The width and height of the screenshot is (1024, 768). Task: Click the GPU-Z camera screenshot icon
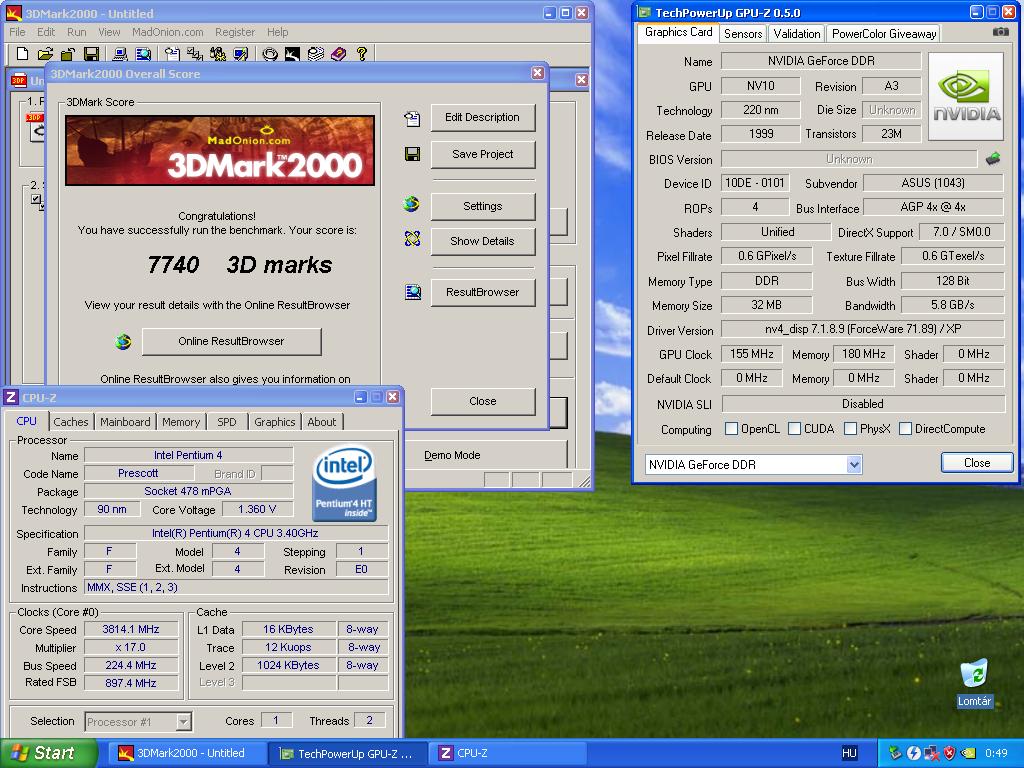point(1000,32)
